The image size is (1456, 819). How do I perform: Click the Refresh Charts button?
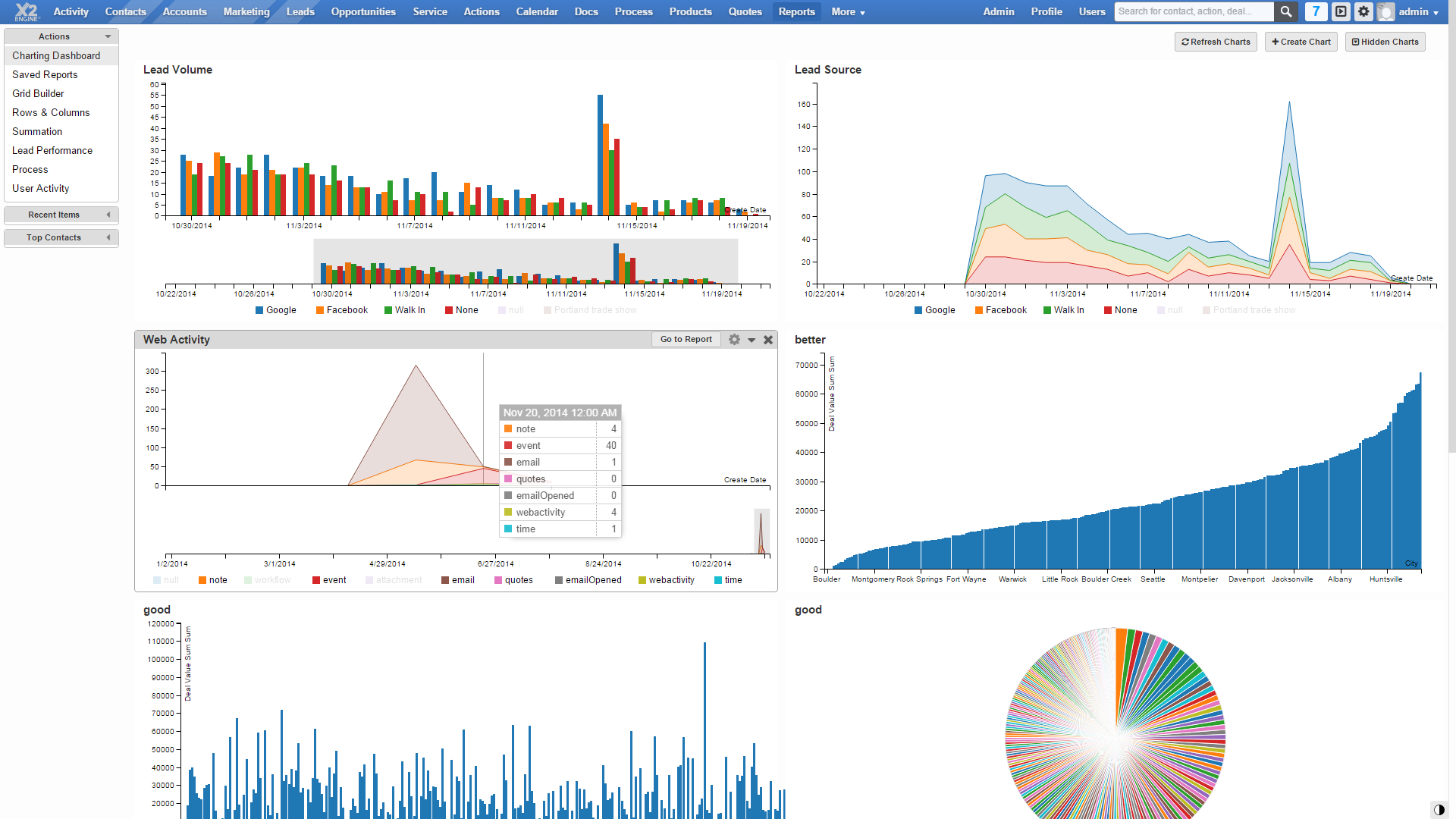[1216, 42]
